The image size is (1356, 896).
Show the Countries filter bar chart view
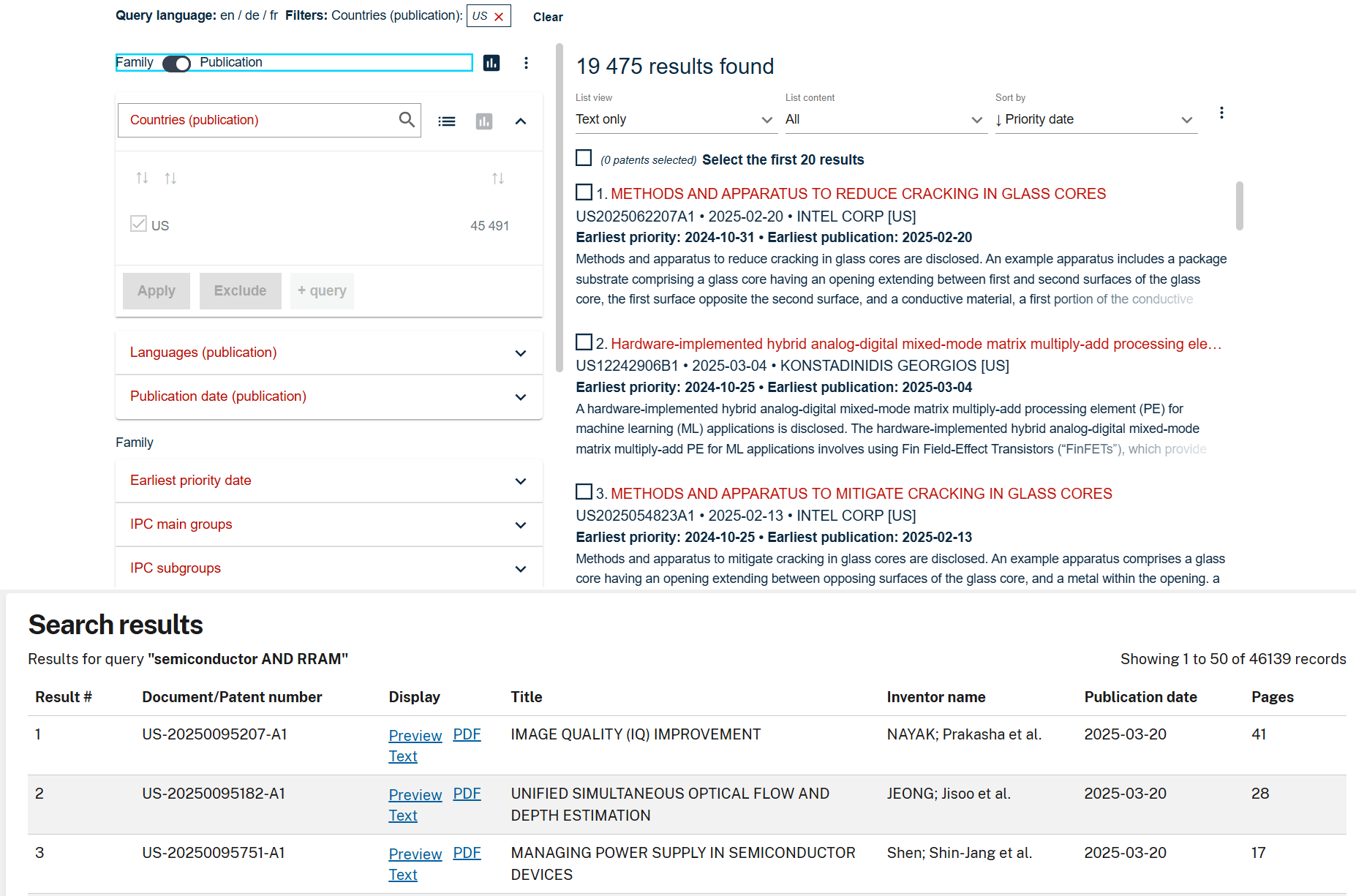484,121
